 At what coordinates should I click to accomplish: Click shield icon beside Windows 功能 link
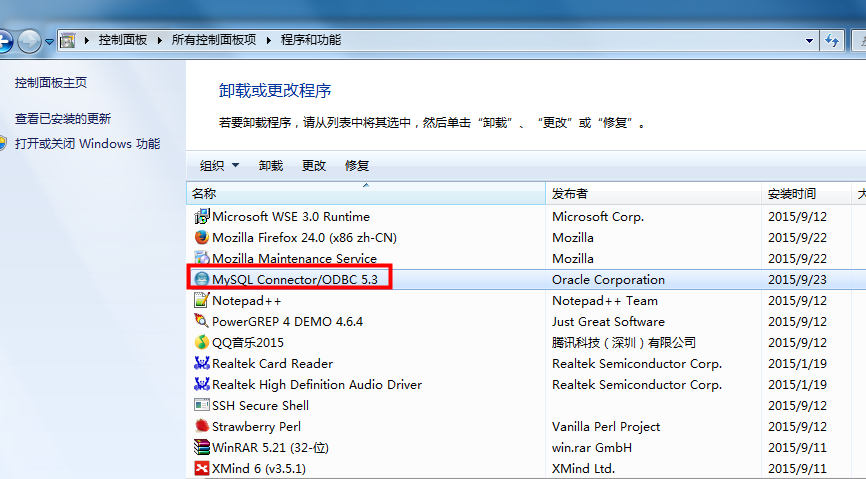tap(3, 144)
